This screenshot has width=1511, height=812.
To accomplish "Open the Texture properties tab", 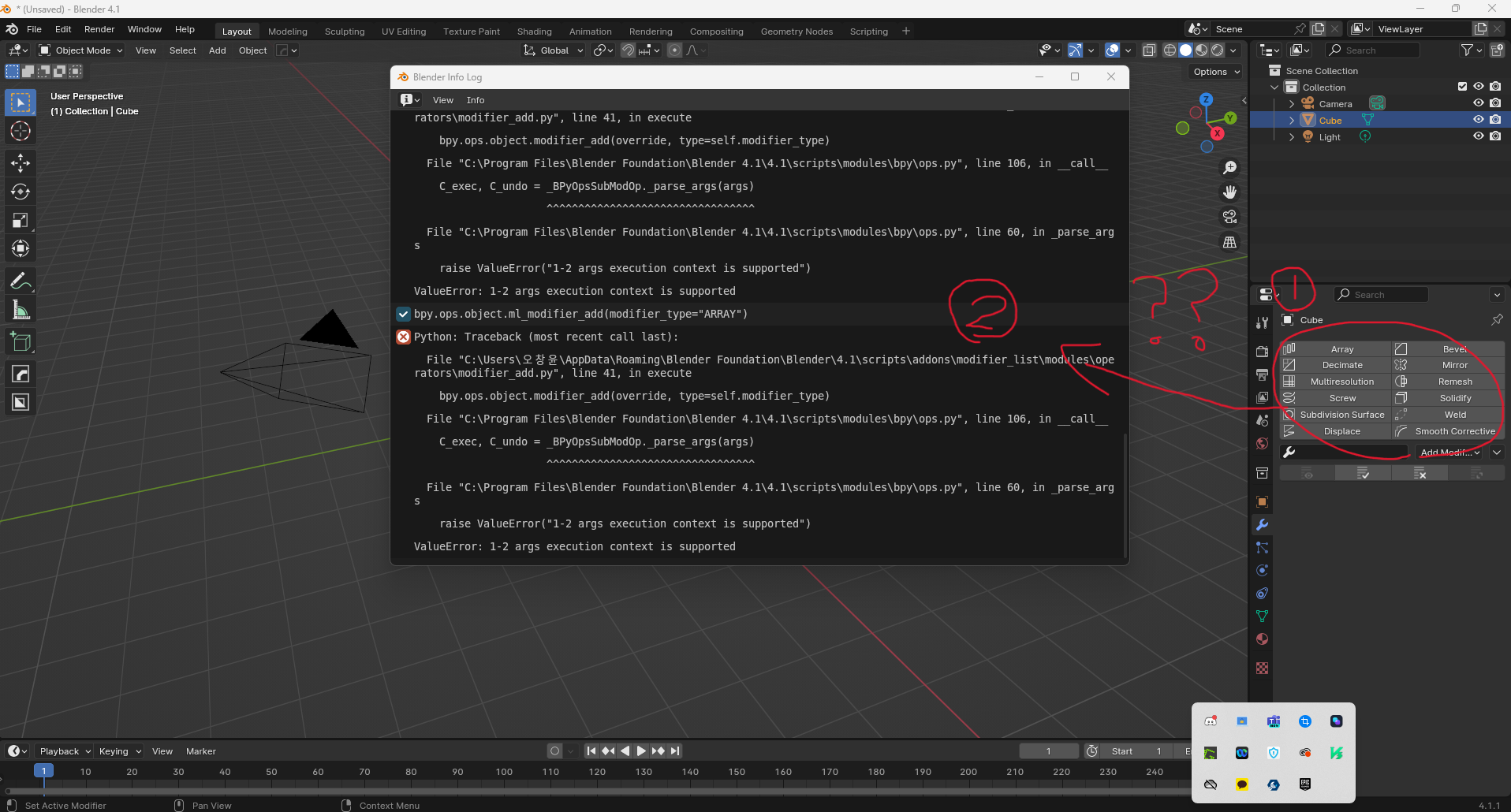I will pos(1262,668).
